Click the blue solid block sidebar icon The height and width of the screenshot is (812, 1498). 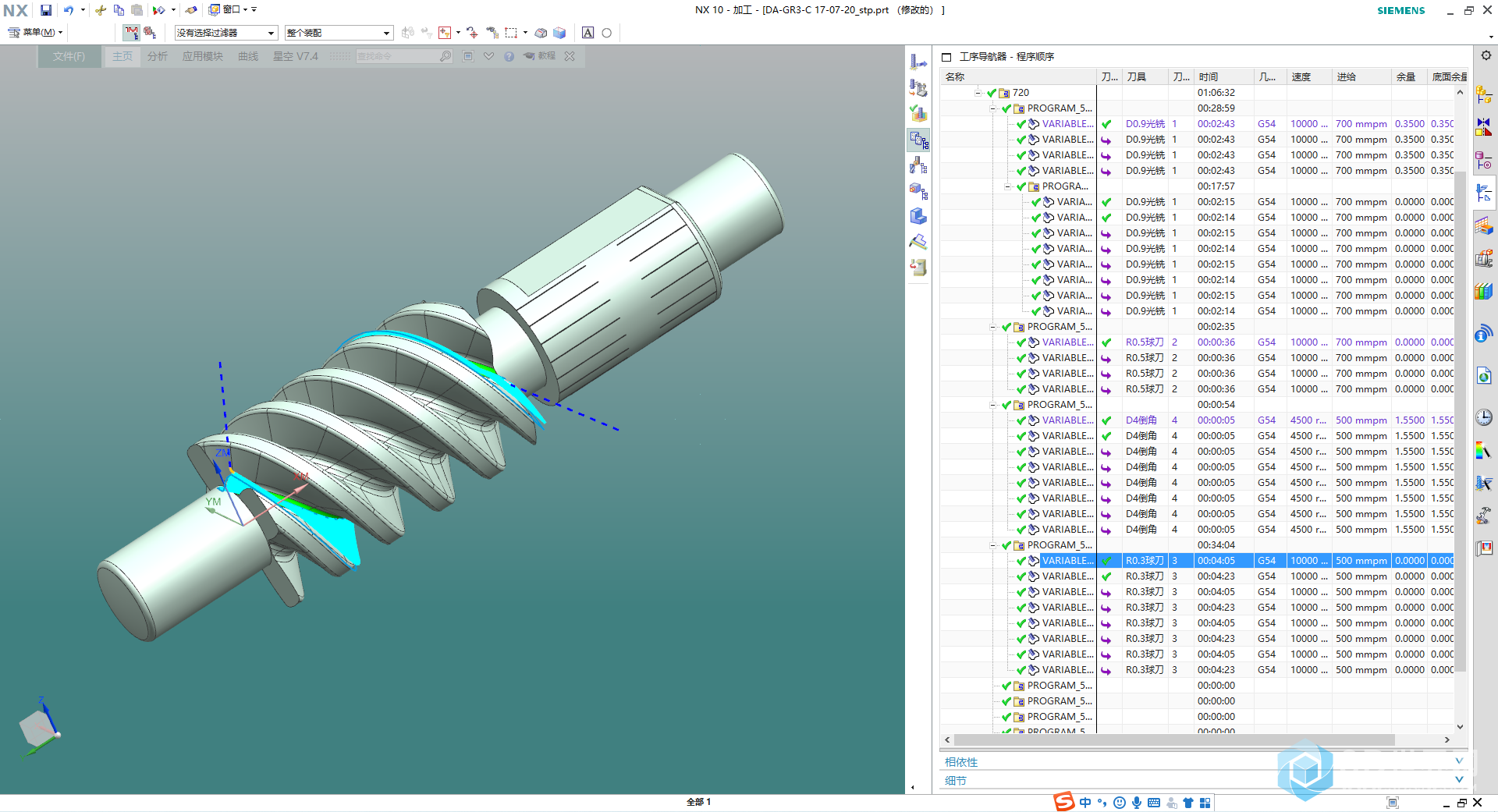[918, 216]
